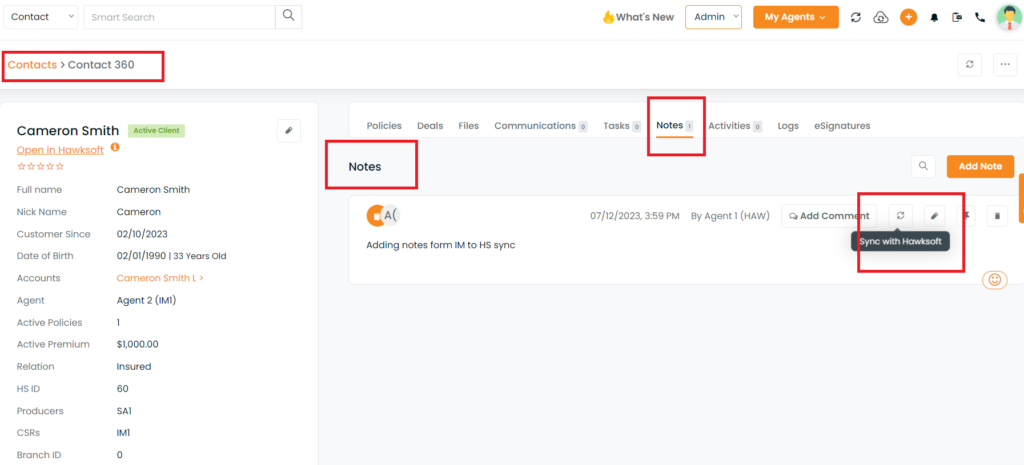This screenshot has width=1024, height=465.
Task: Edit the note using pencil icon
Action: tap(933, 215)
